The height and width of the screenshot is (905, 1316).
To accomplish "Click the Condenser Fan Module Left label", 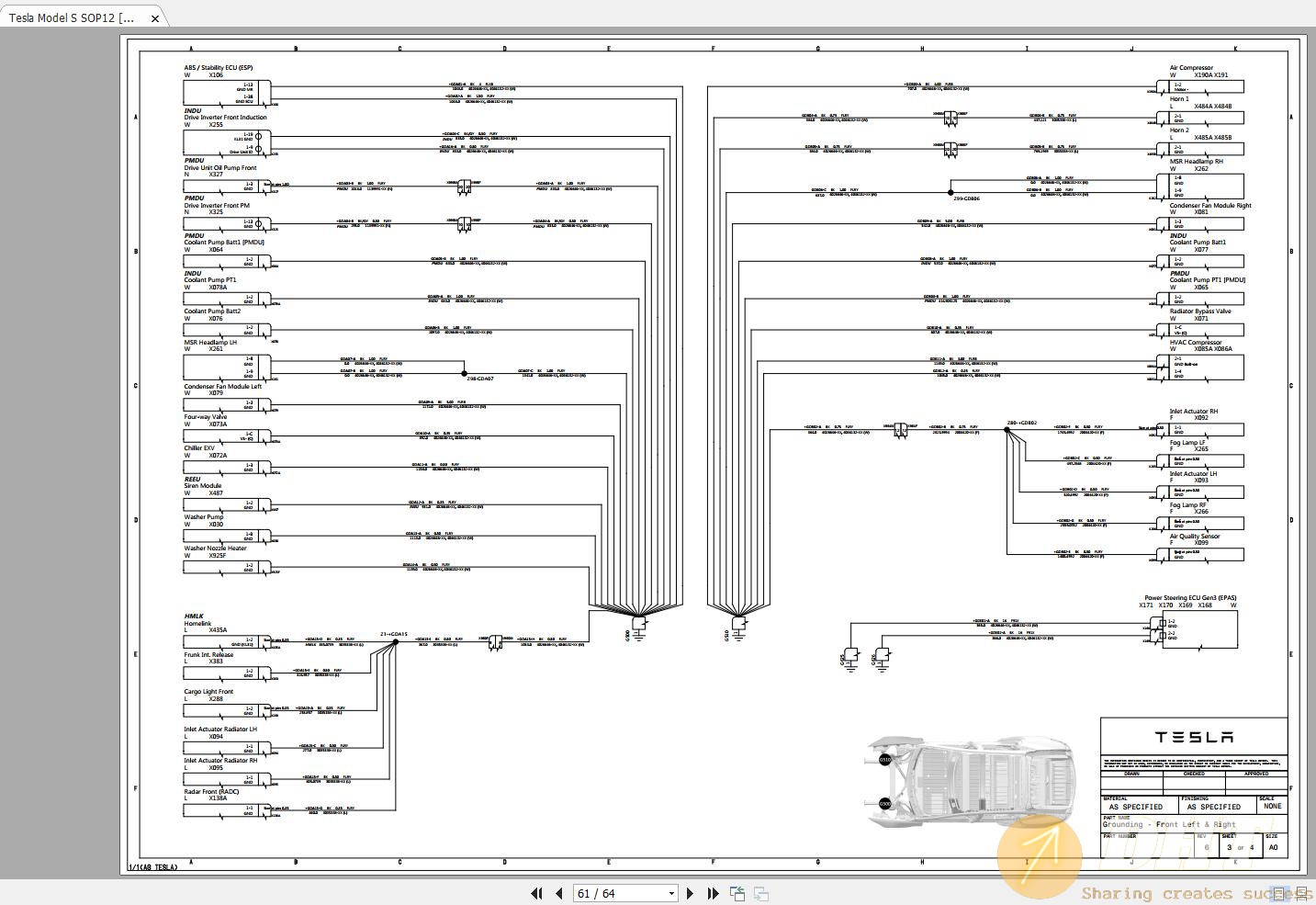I will coord(222,387).
